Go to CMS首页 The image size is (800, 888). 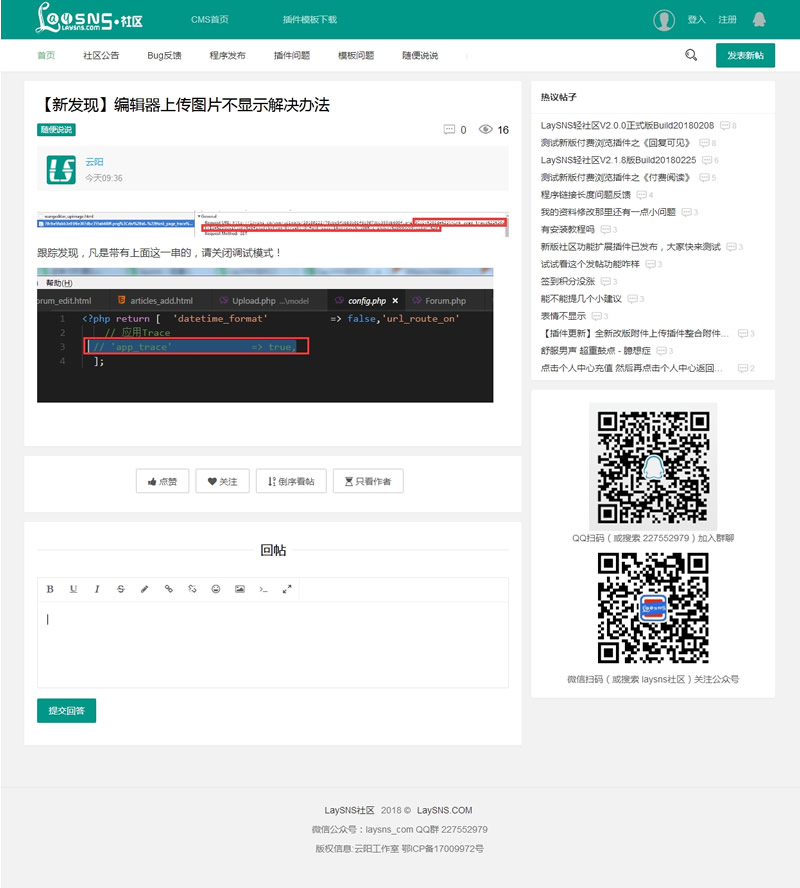(209, 20)
